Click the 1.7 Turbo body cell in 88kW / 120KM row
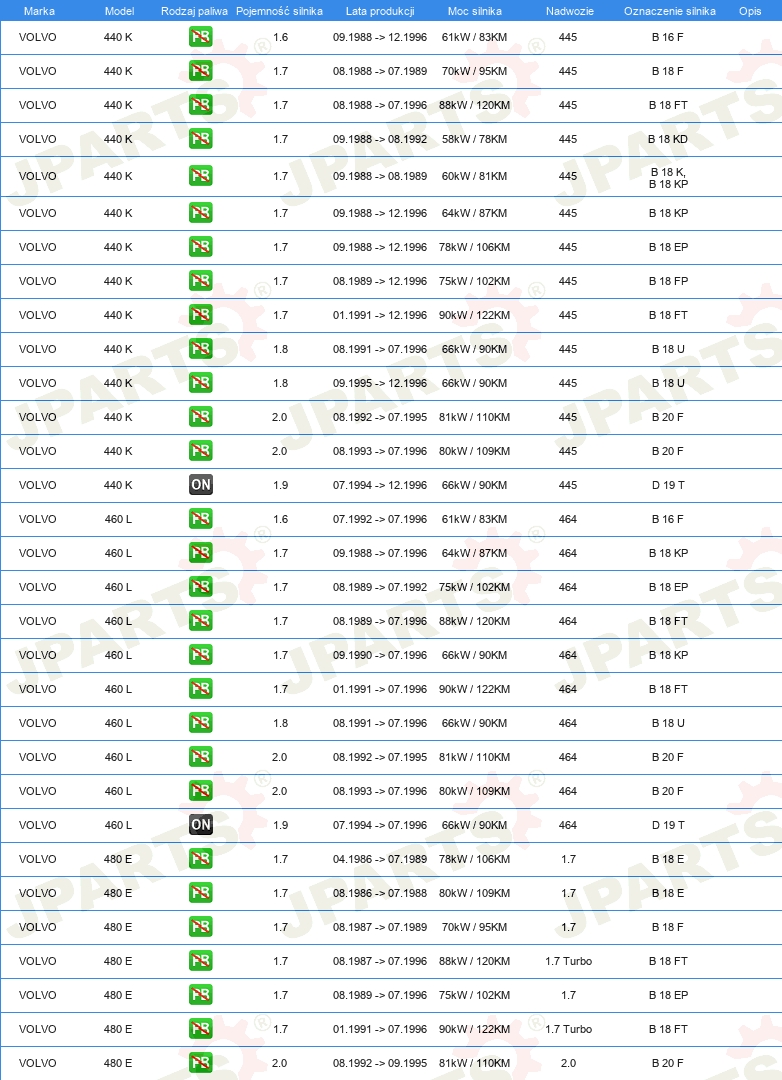This screenshot has height=1080, width=782. [x=568, y=961]
